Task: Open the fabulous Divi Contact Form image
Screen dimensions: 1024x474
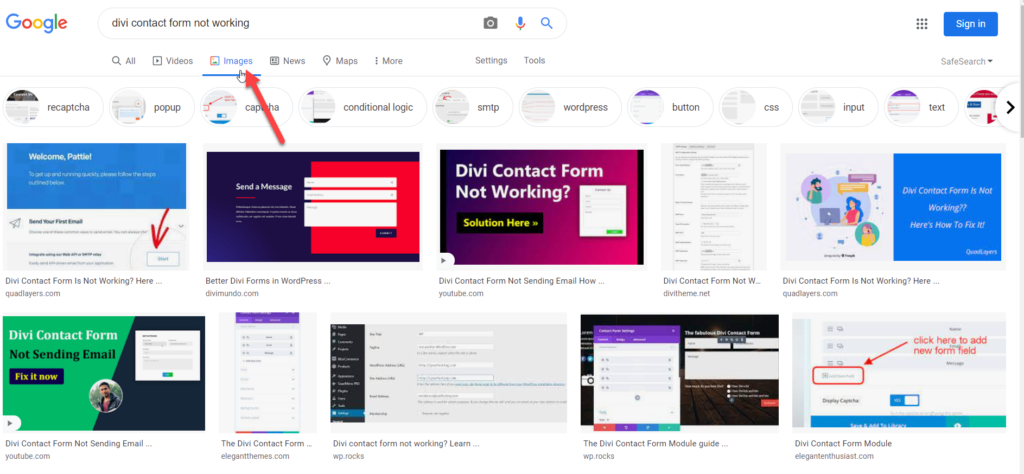Action: point(680,373)
